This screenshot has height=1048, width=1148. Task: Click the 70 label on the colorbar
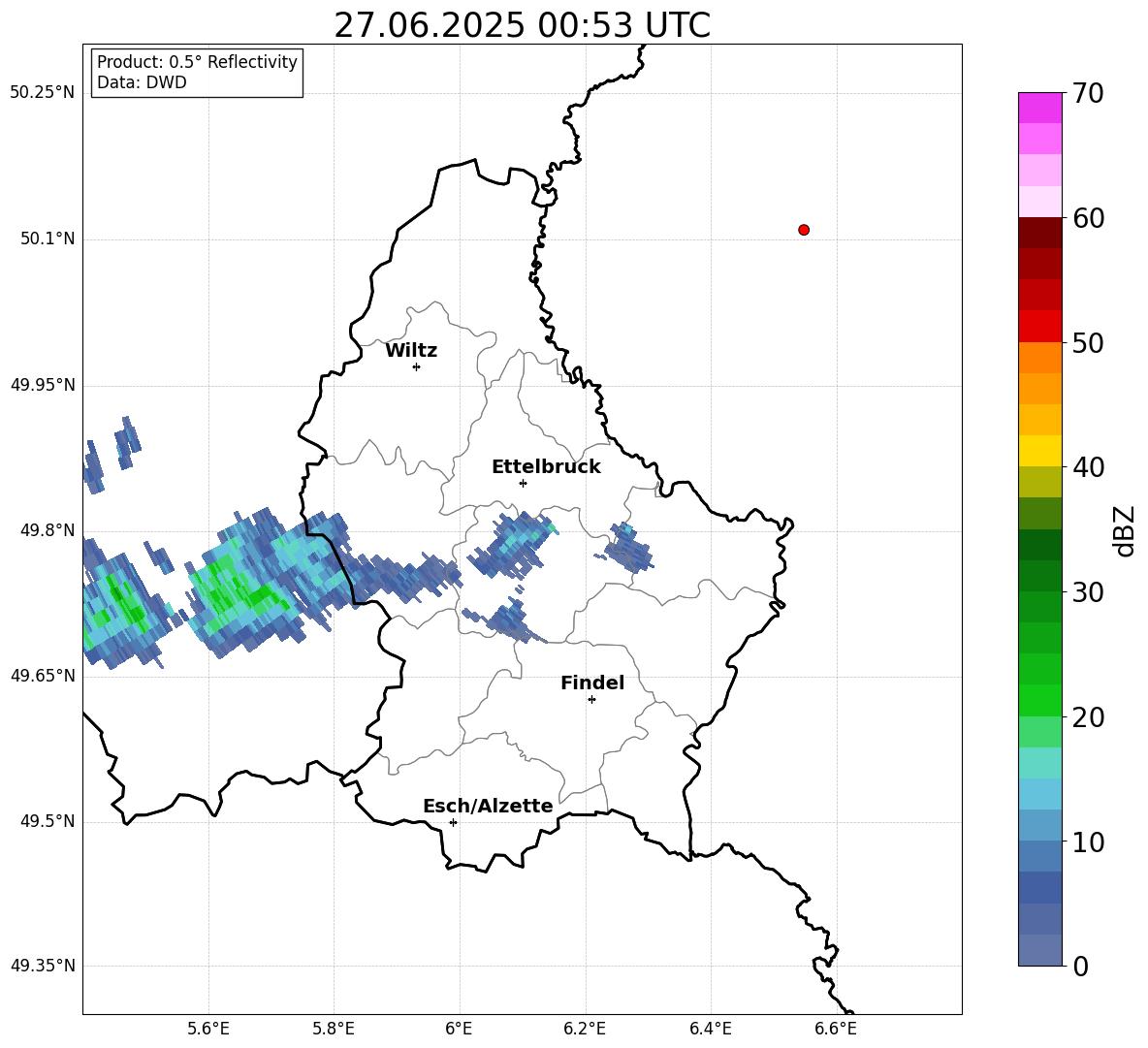pos(1088,94)
